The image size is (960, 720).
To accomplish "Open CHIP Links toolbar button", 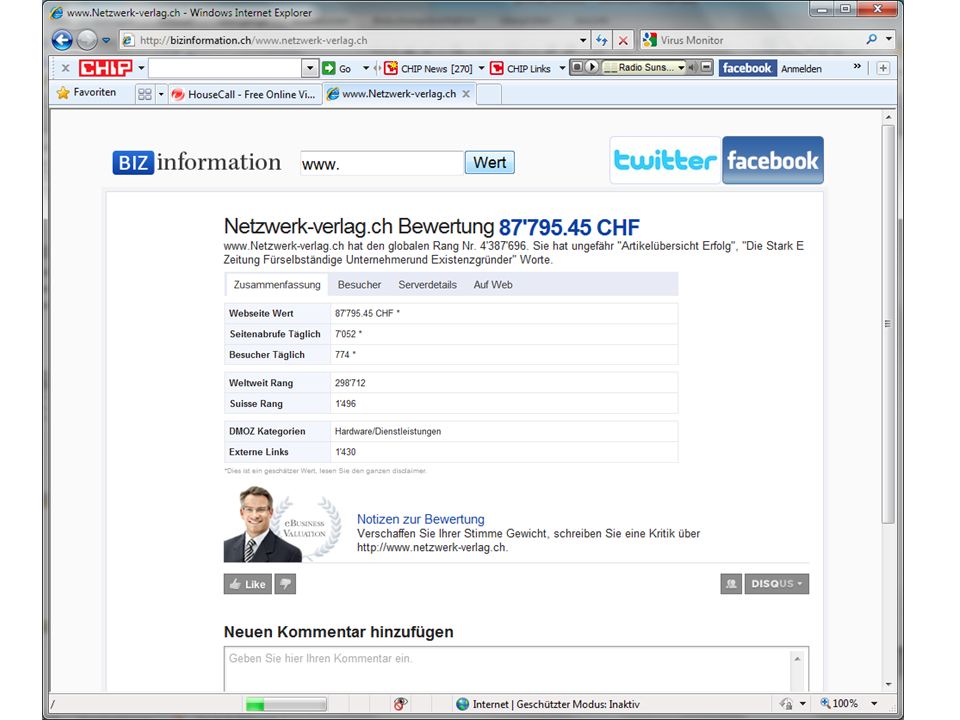I will [x=521, y=68].
